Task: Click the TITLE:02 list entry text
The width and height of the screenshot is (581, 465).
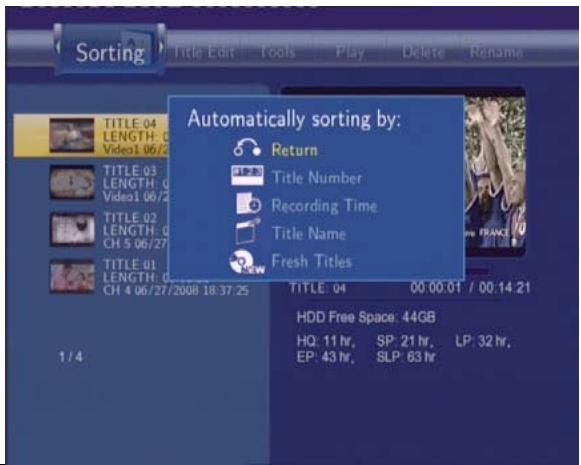Action: pos(135,231)
